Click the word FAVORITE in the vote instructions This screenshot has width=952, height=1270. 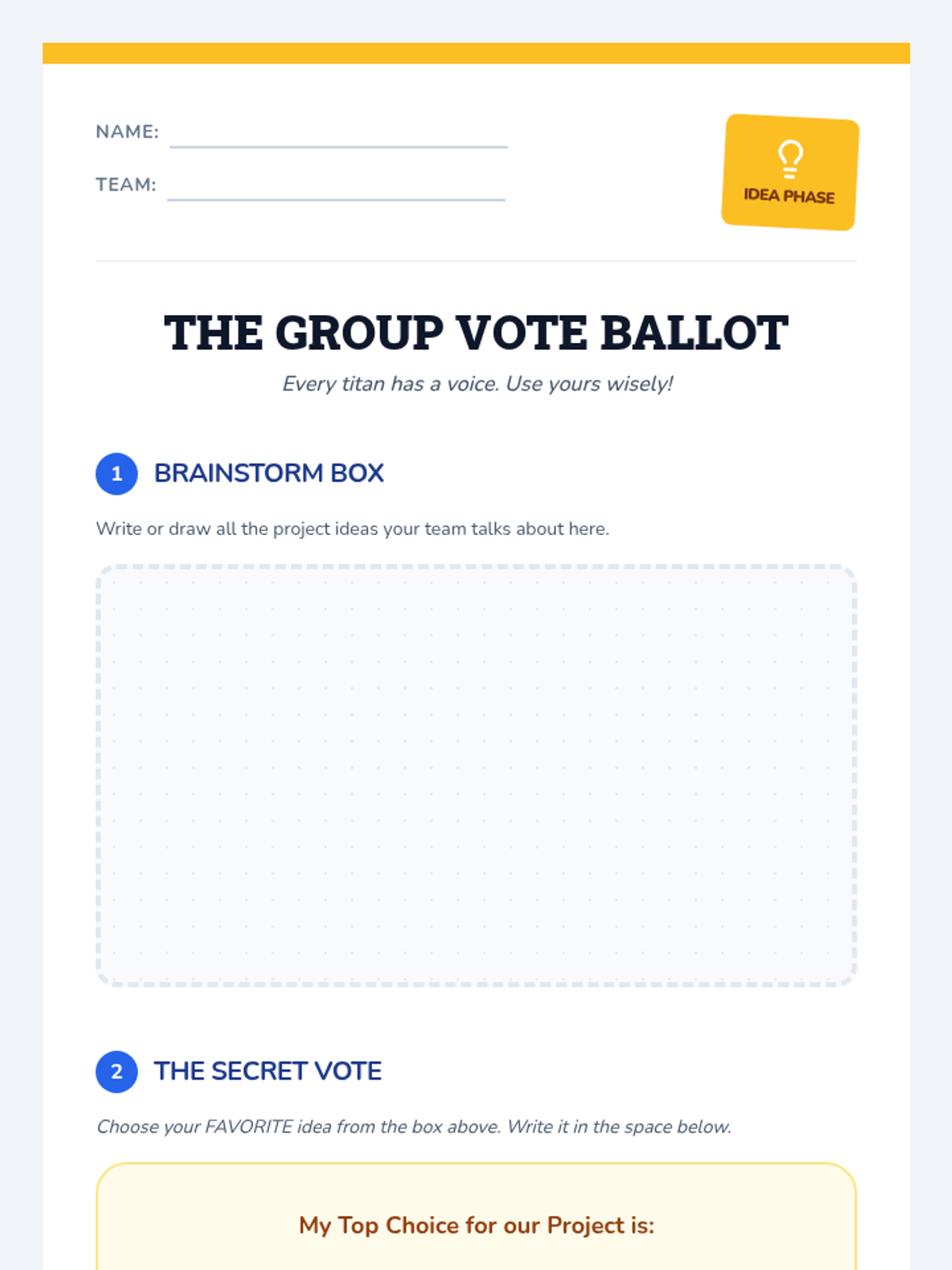coord(248,1127)
